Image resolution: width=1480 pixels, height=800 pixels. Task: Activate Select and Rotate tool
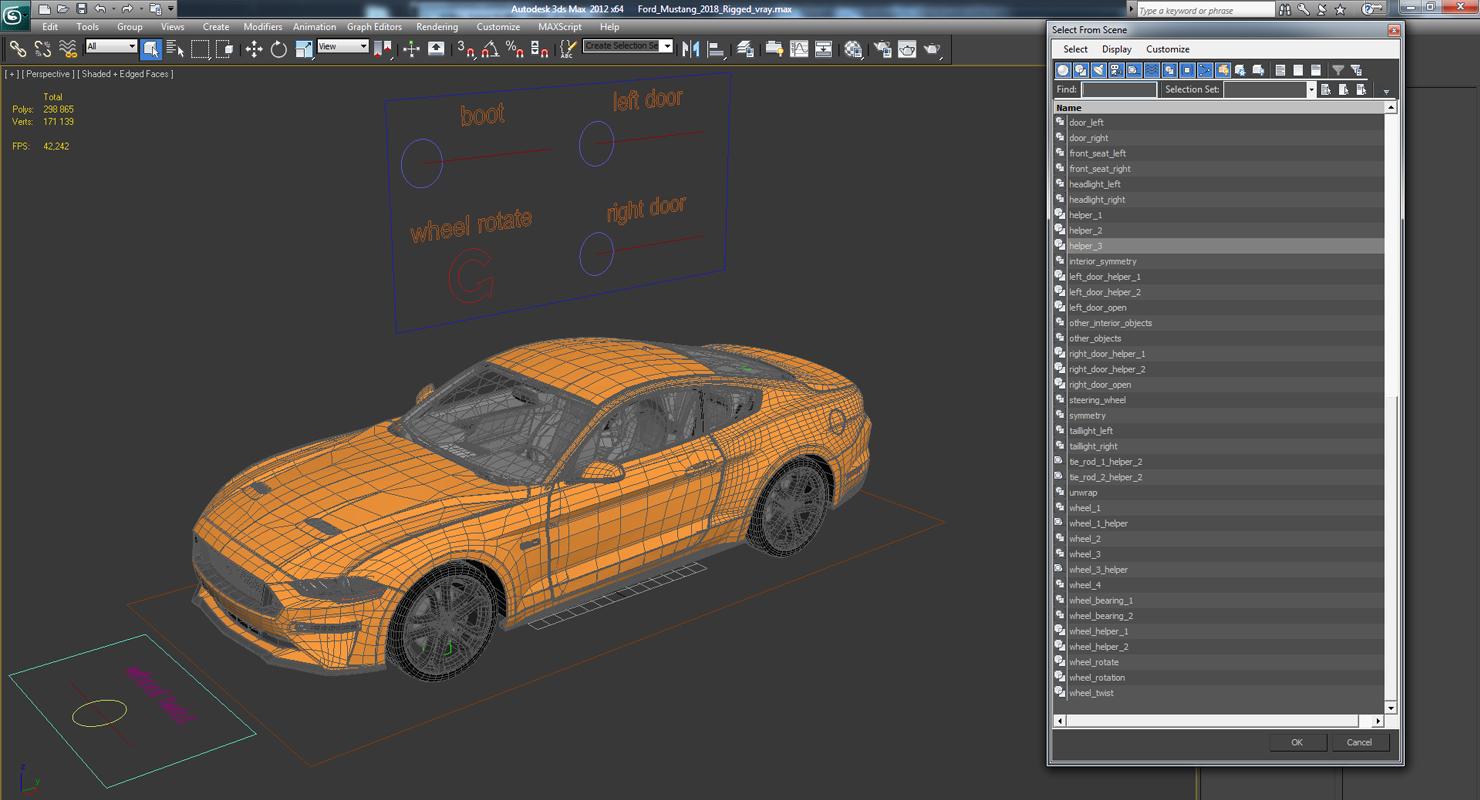279,49
